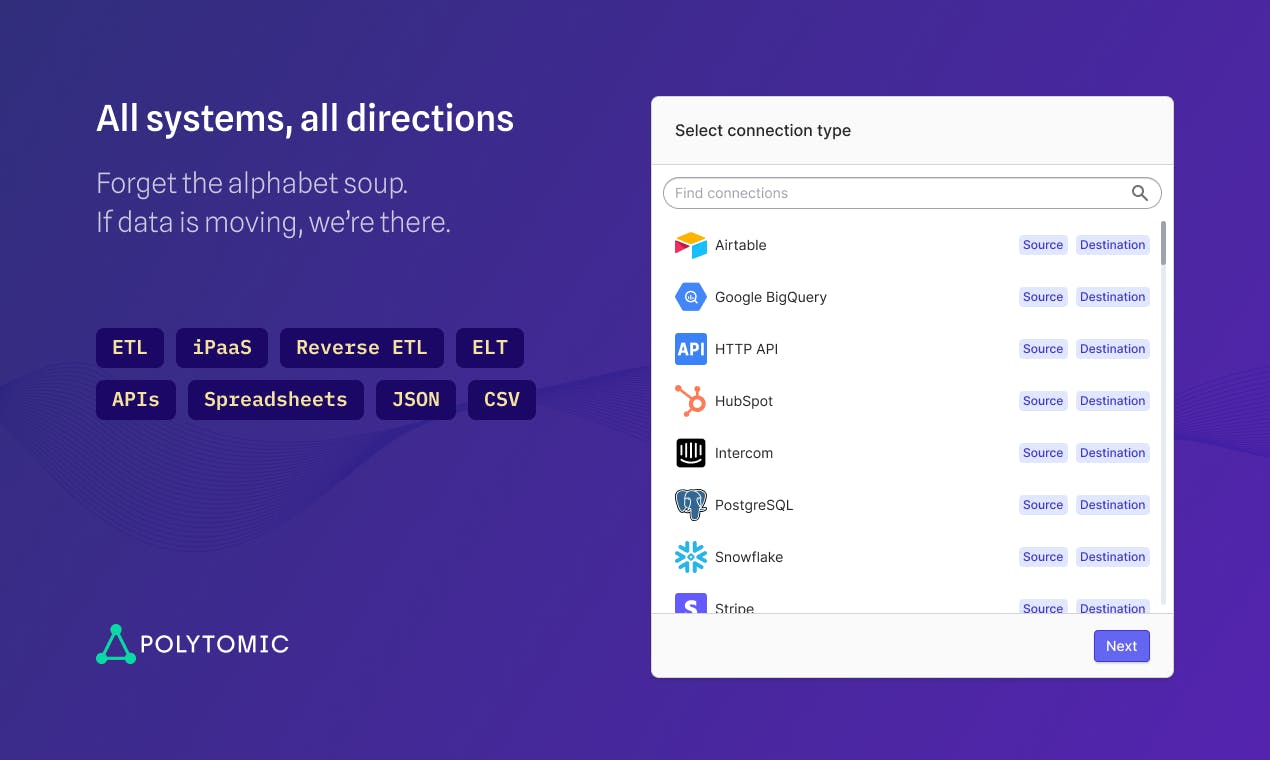The width and height of the screenshot is (1270, 760).
Task: Click the Source tag on Airtable row
Action: pos(1043,245)
